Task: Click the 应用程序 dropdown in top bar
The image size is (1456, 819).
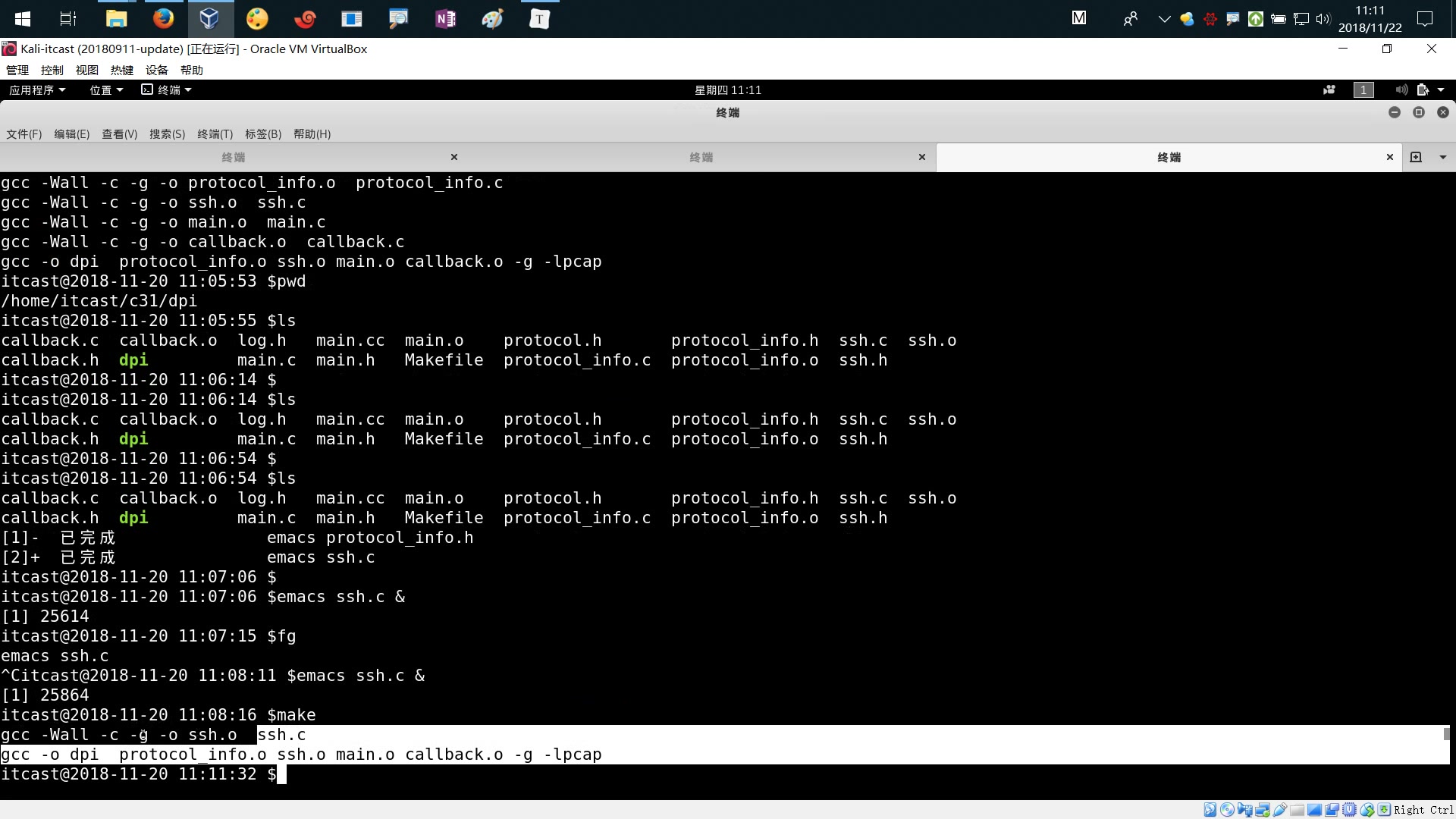Action: 35,90
